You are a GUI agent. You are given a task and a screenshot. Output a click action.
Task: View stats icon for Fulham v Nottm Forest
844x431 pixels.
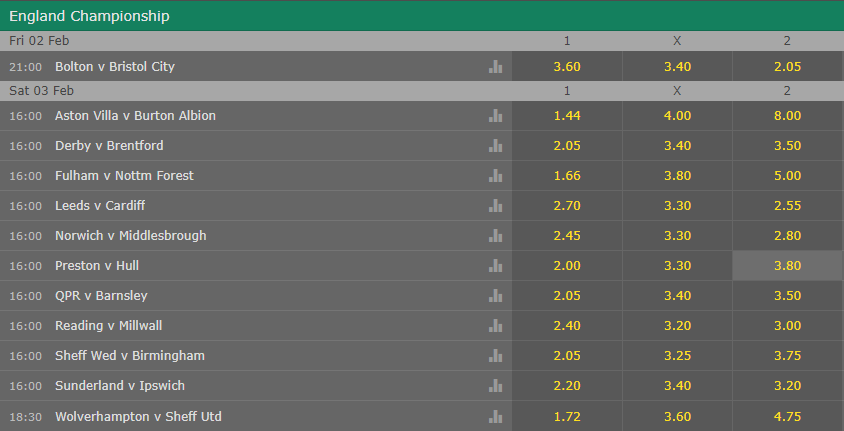[x=496, y=176]
